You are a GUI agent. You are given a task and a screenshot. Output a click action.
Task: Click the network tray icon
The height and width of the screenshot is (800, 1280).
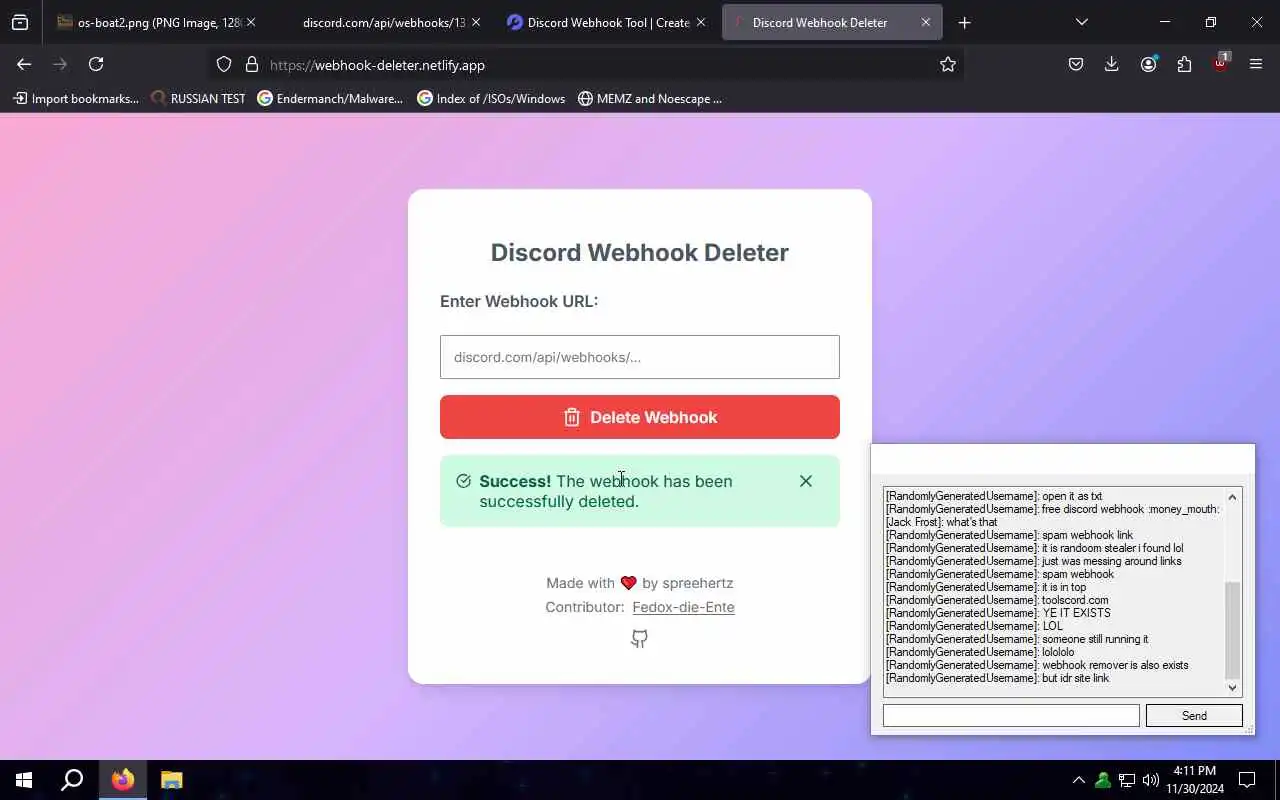click(1126, 780)
